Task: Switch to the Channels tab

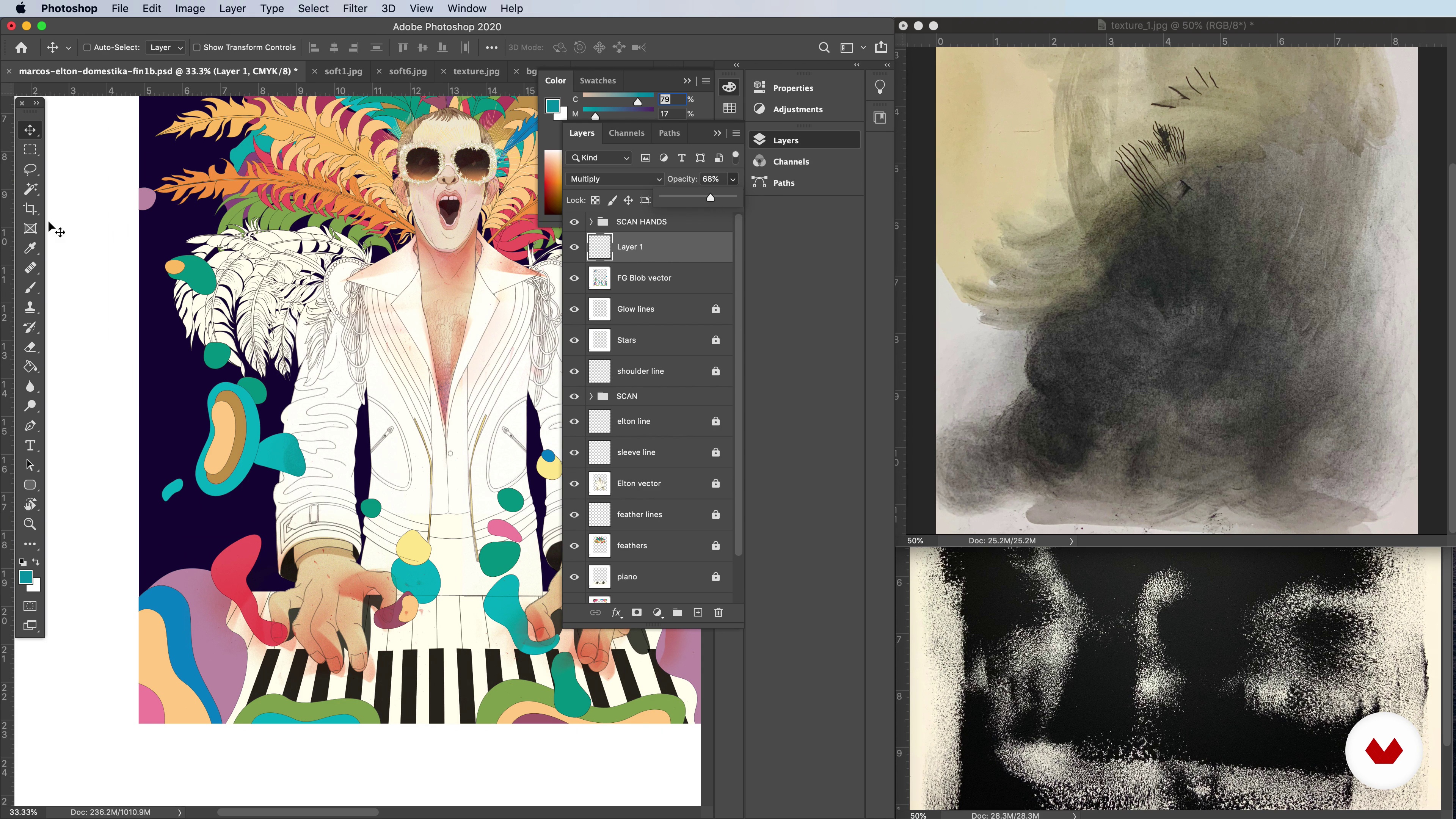Action: click(x=626, y=133)
